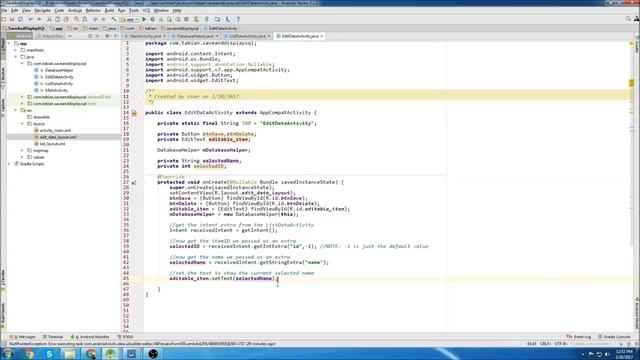Click the yellow warning marker on editor stripe
Viewport: 640px width, 360px height.
pyautogui.click(x=631, y=83)
